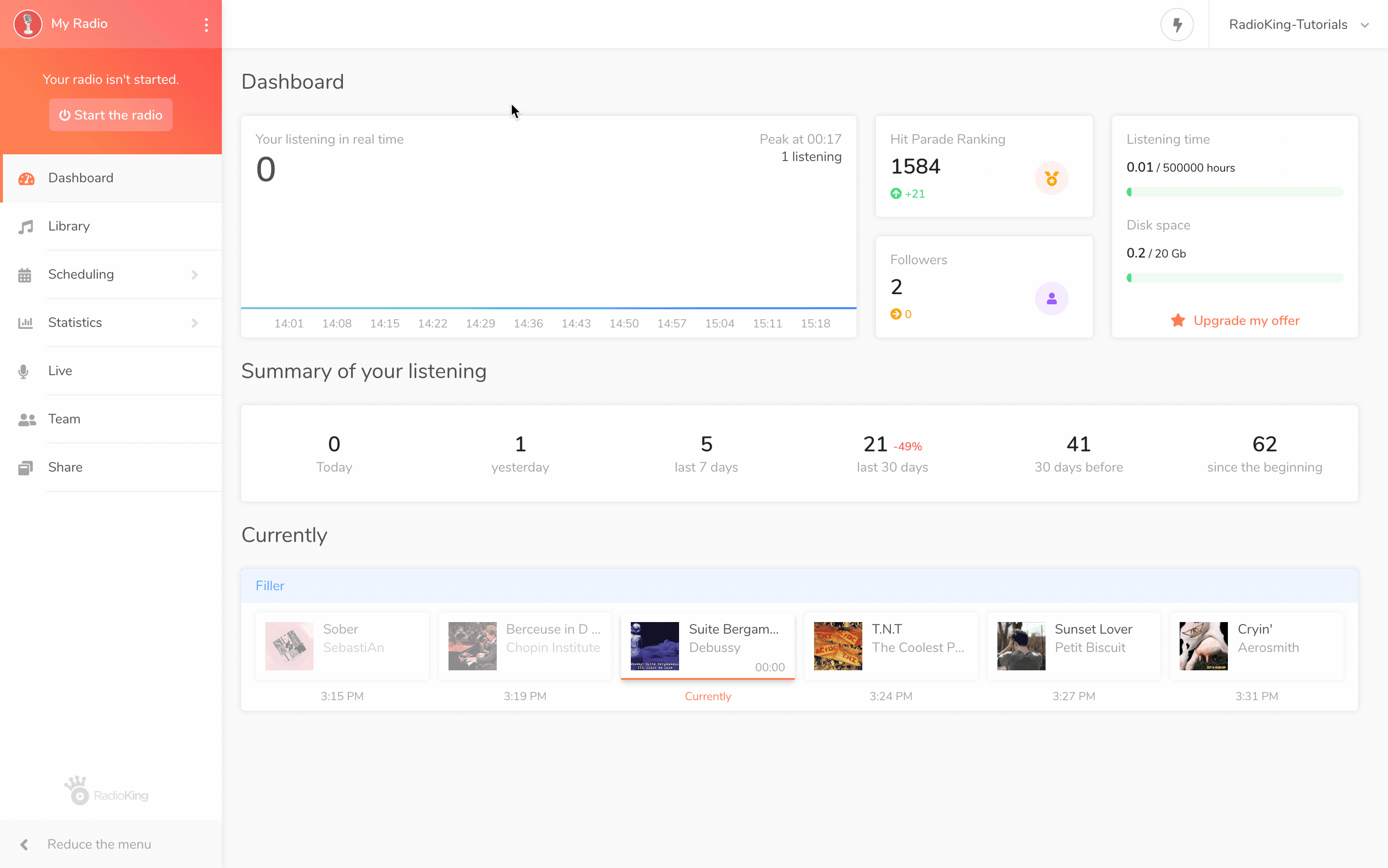Click the T.N.T album cover thumbnail
Image resolution: width=1388 pixels, height=868 pixels.
point(838,646)
